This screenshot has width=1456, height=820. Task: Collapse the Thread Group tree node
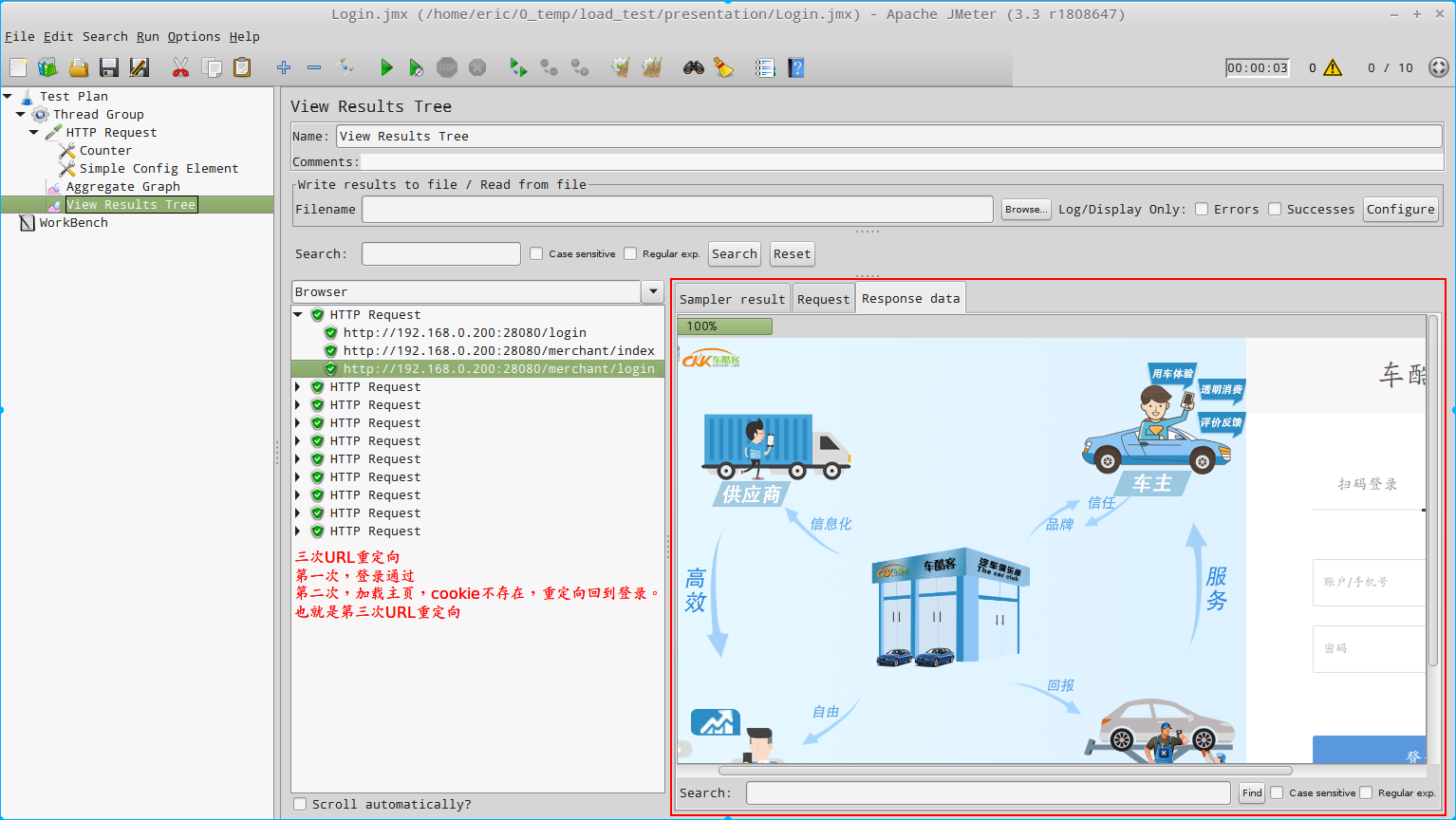pos(20,114)
